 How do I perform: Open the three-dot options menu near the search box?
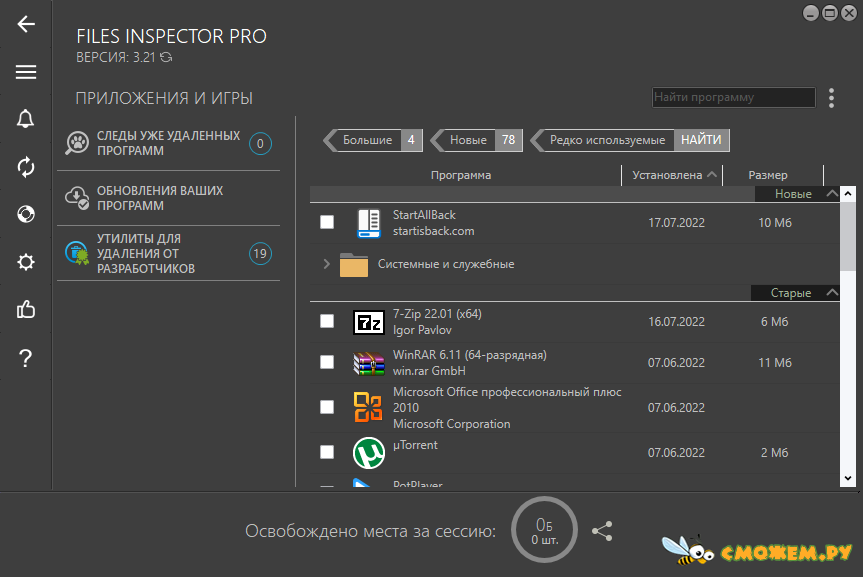pos(831,98)
